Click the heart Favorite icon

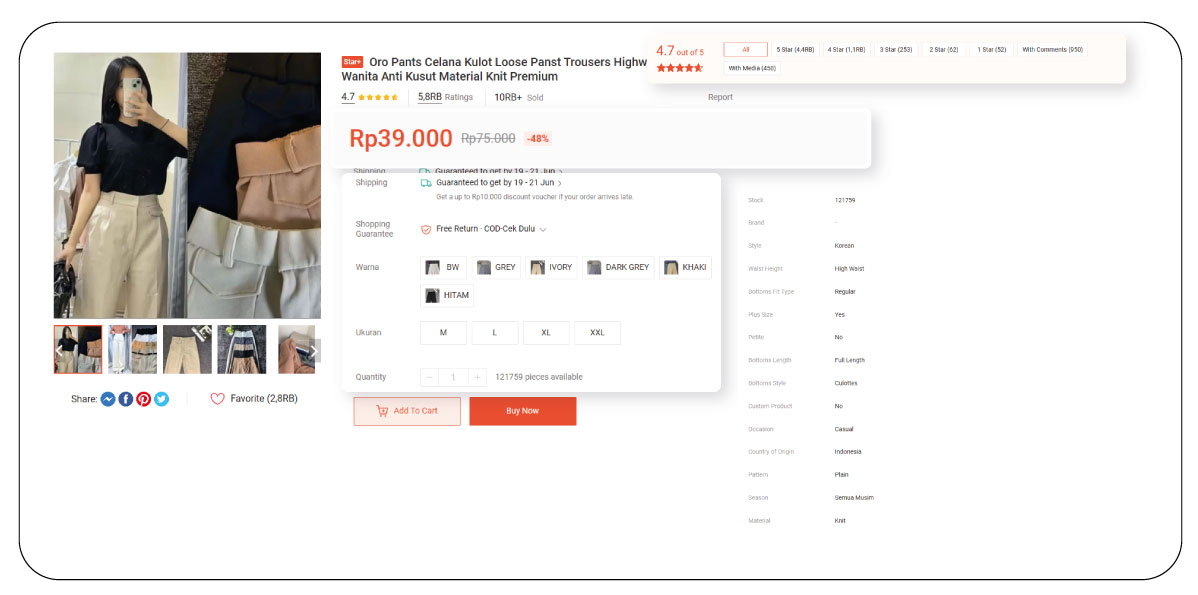[217, 399]
